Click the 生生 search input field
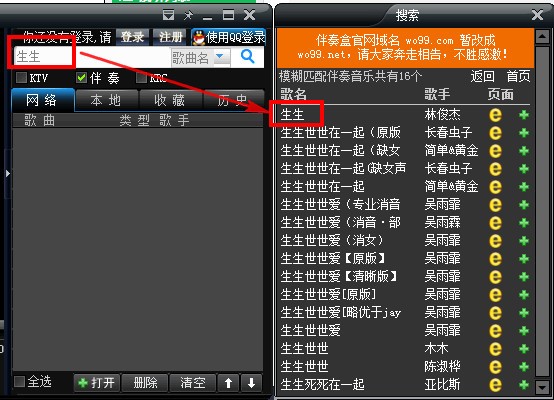 click(x=92, y=57)
